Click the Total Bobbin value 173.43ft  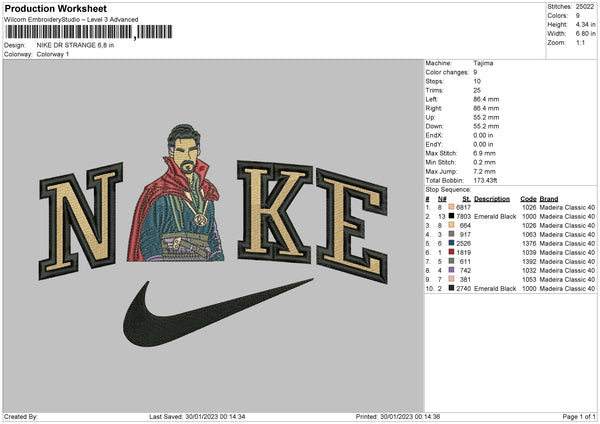(x=485, y=180)
